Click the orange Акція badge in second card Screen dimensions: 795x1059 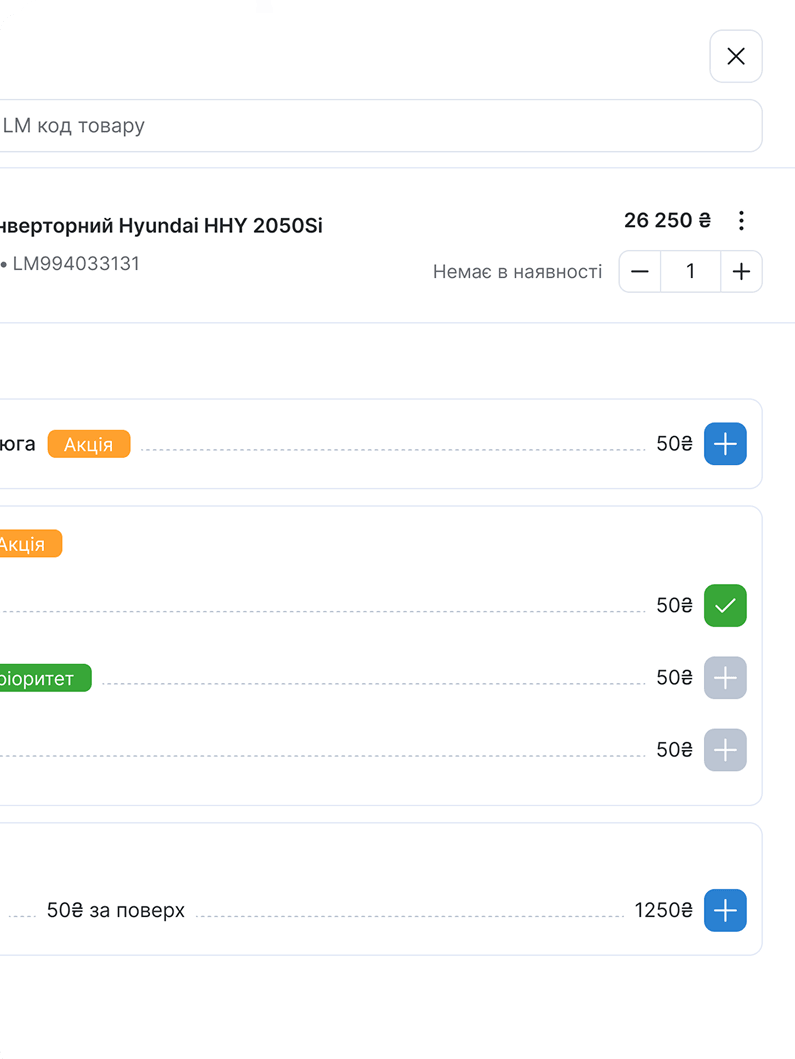tap(30, 544)
